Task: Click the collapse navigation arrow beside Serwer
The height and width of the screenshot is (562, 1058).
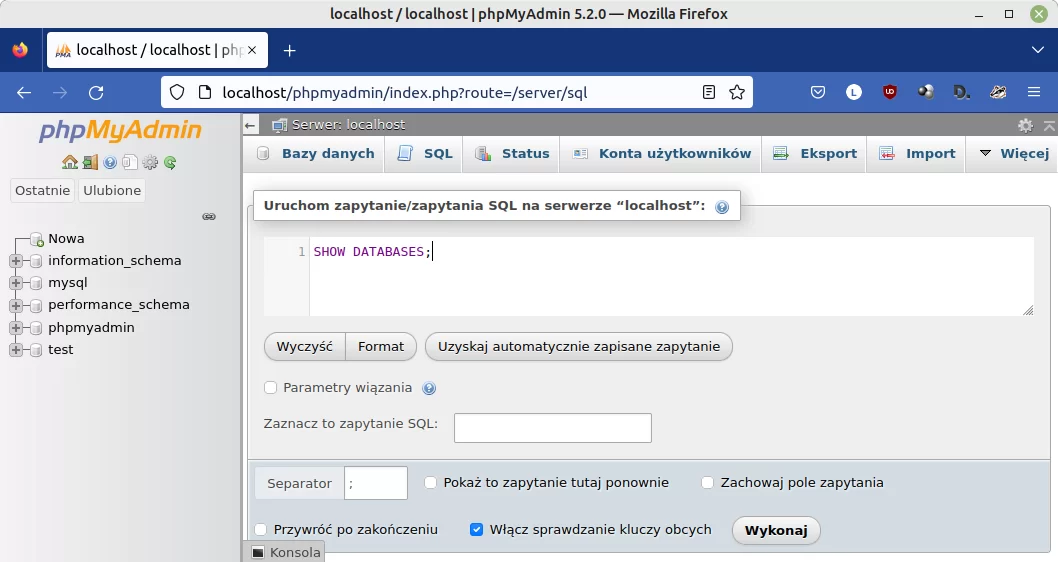Action: (250, 125)
